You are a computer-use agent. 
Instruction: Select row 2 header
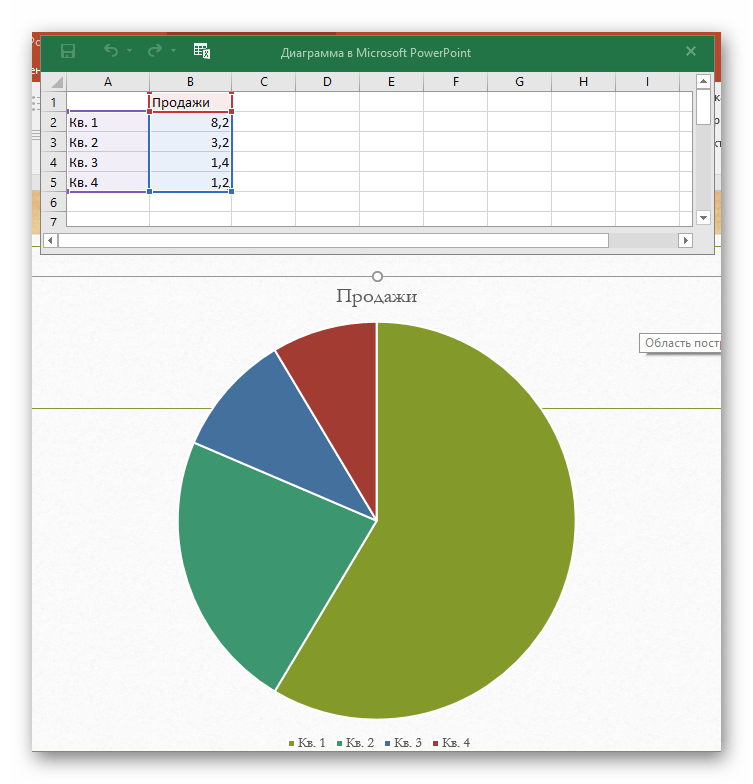tap(54, 122)
